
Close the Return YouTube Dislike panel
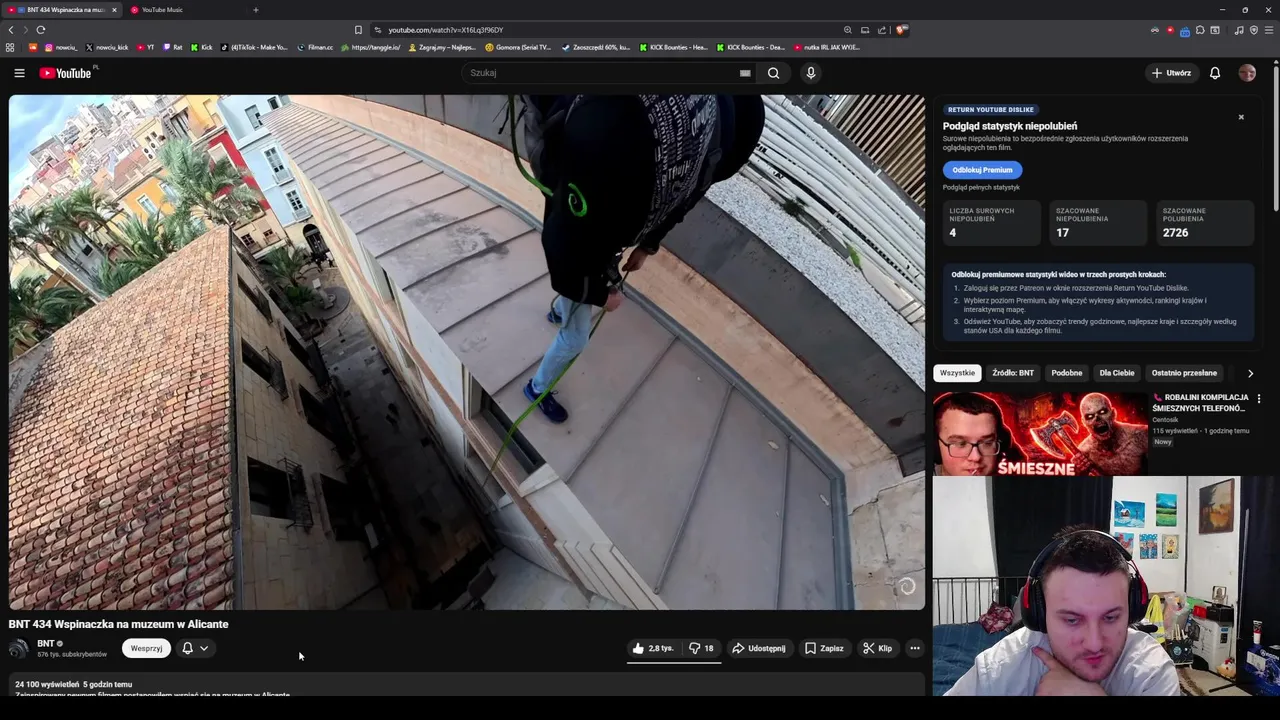pyautogui.click(x=1241, y=117)
